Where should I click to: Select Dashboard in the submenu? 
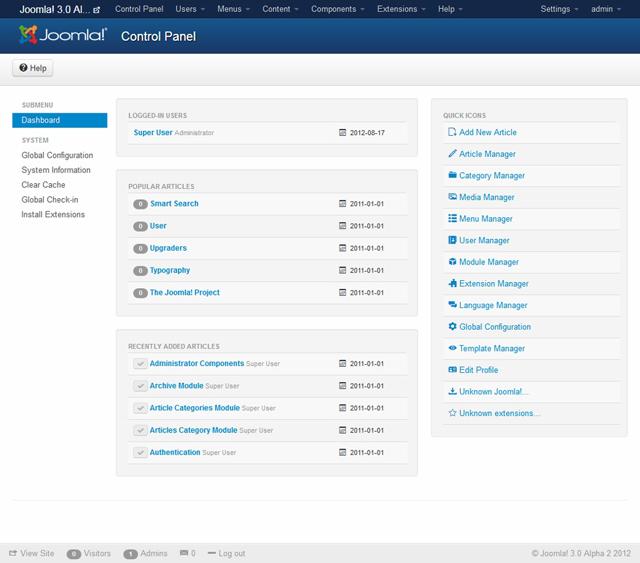pos(60,120)
